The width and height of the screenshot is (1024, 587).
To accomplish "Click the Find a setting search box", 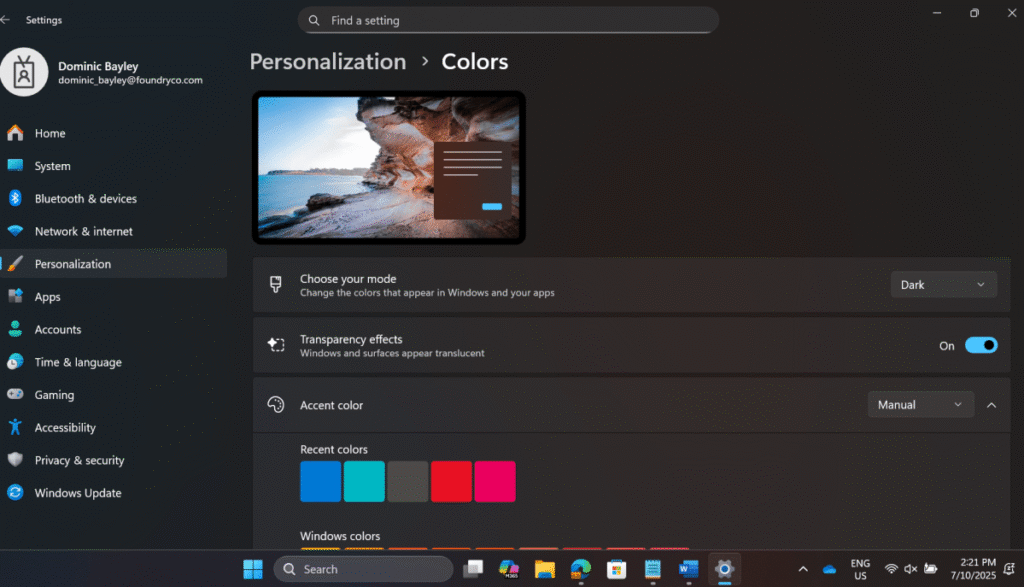I will pos(508,20).
